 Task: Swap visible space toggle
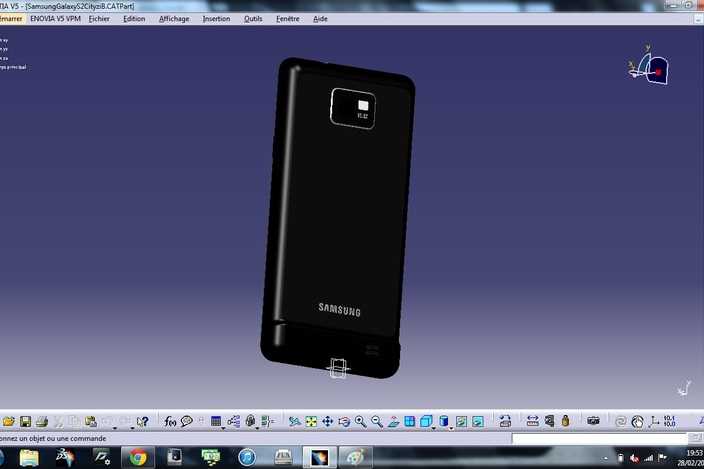(x=478, y=421)
